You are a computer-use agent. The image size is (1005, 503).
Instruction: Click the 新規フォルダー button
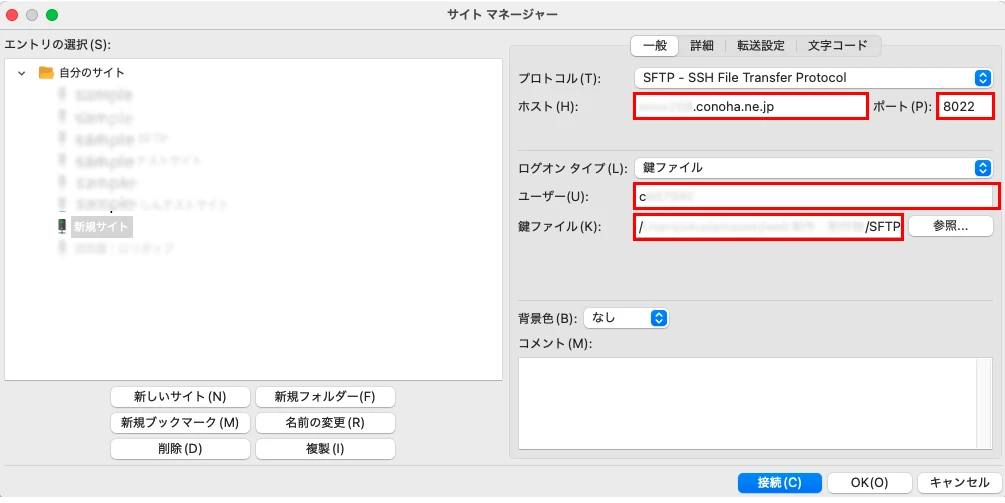[325, 397]
